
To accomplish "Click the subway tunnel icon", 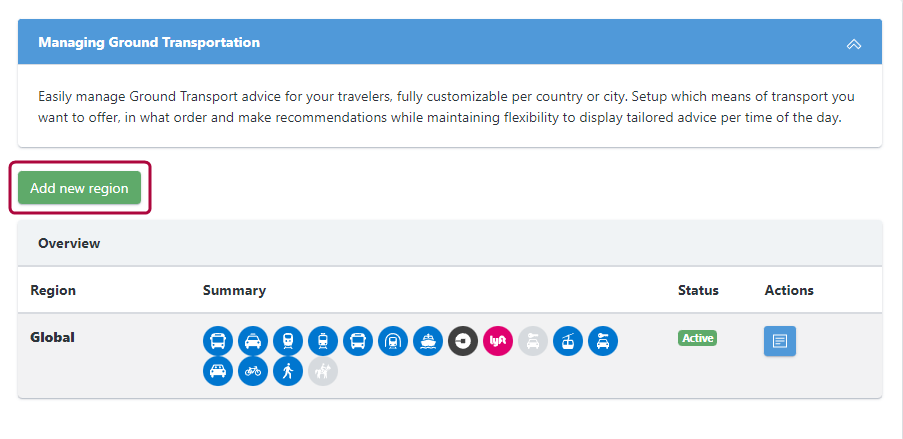I will 393,341.
